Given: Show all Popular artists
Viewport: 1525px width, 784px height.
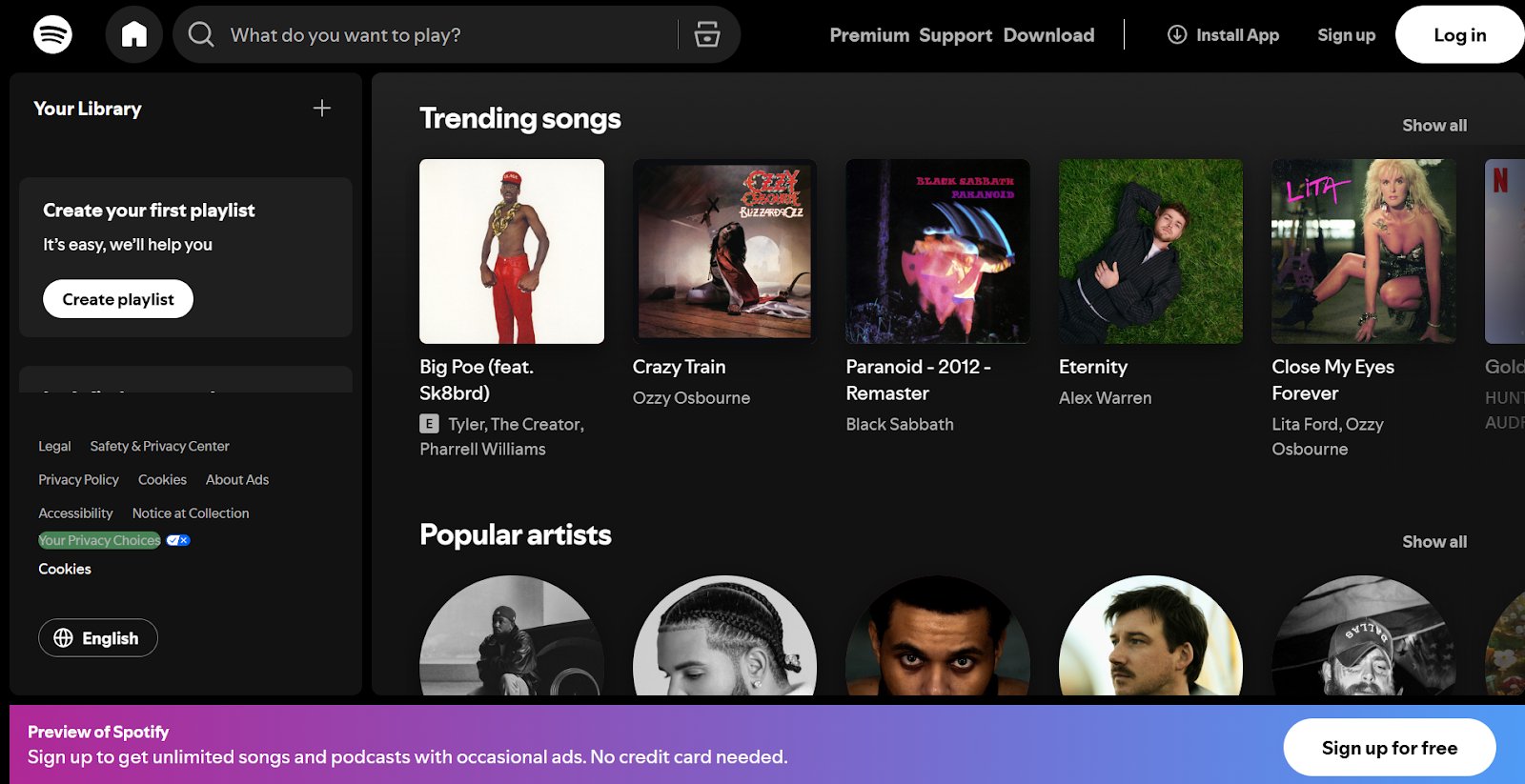Looking at the screenshot, I should pyautogui.click(x=1434, y=541).
